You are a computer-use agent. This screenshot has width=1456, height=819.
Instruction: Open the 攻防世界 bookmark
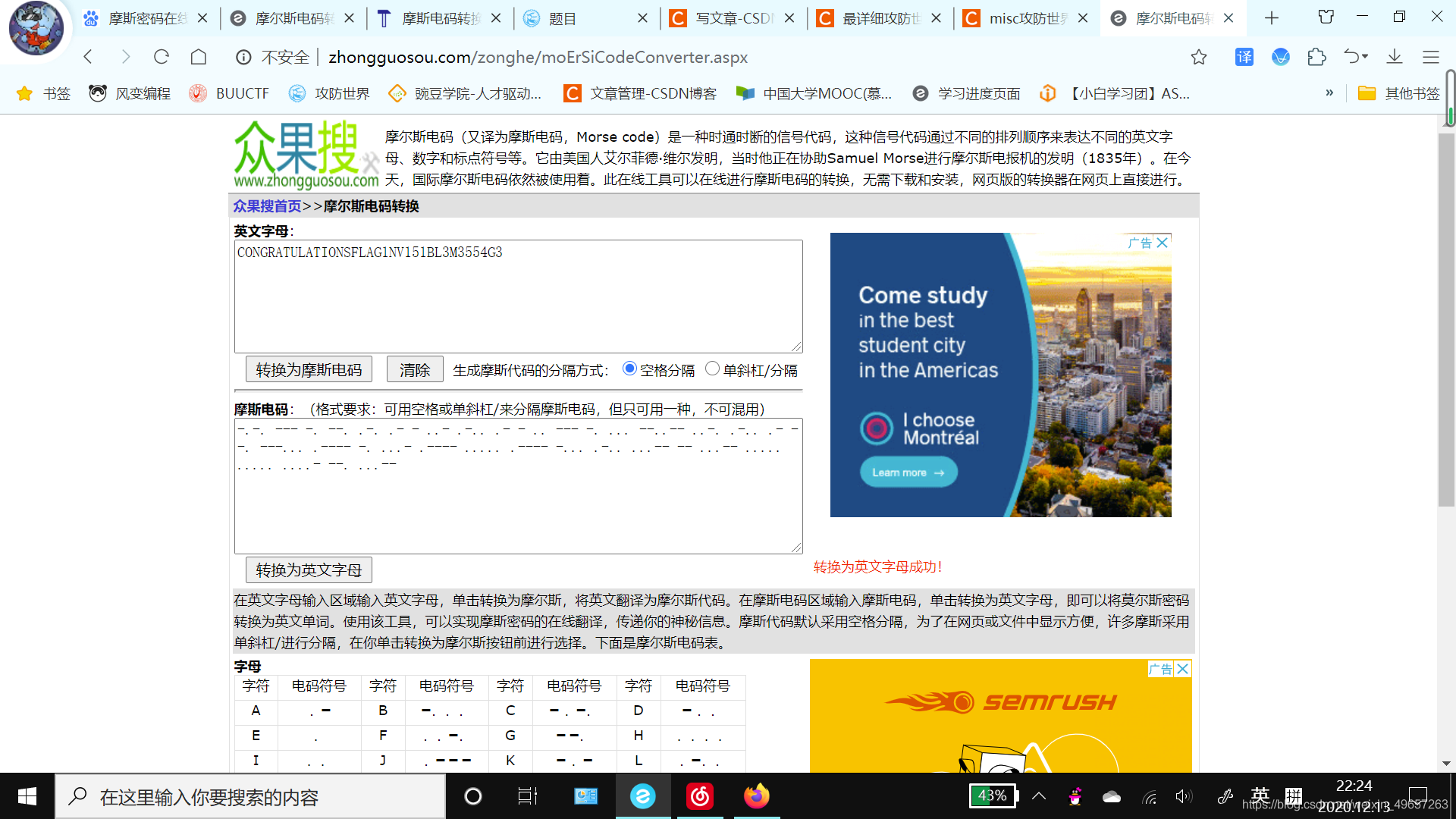click(x=328, y=93)
